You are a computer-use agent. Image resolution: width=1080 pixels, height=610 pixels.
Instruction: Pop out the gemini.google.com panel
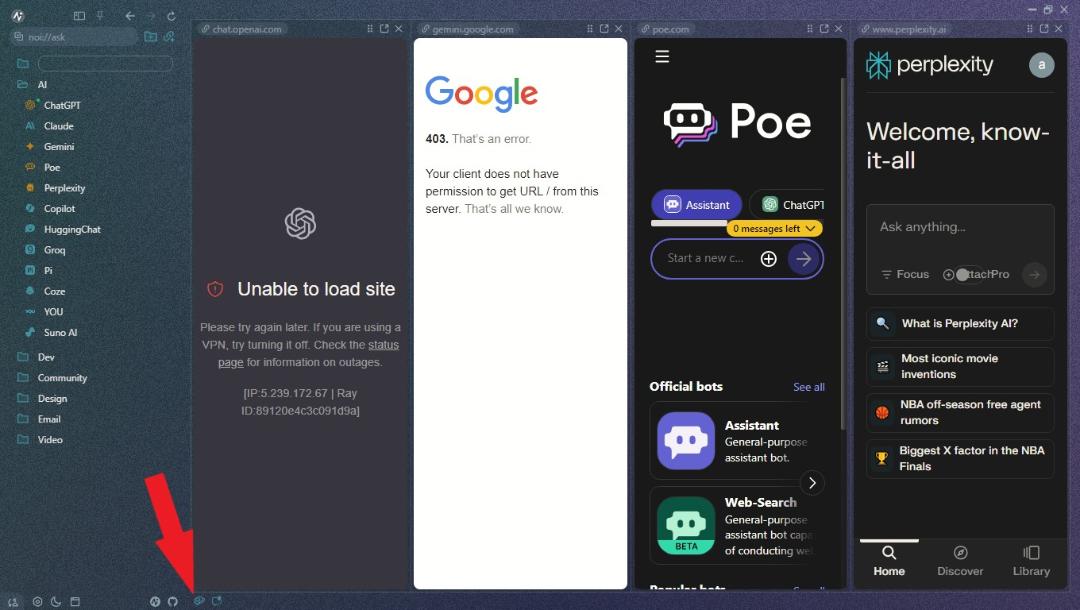pyautogui.click(x=604, y=29)
